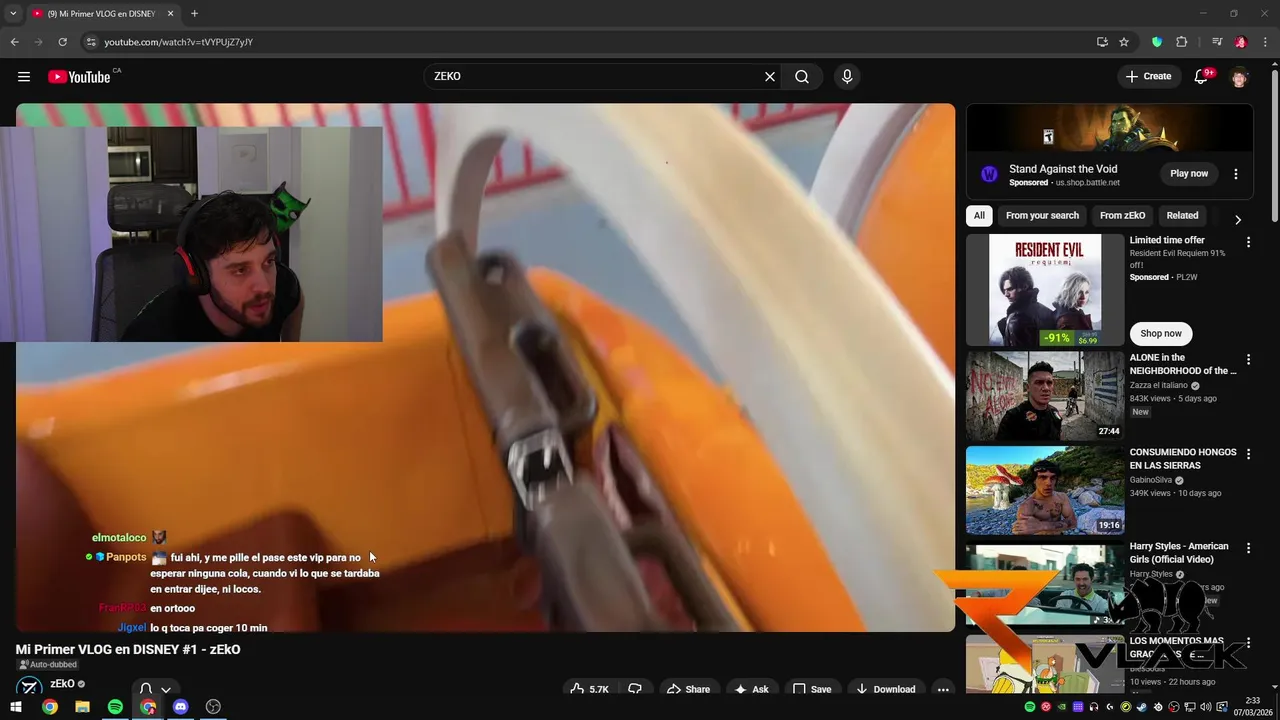1280x720 pixels.
Task: Close the Mi Primer VLOG tab
Action: (x=170, y=13)
